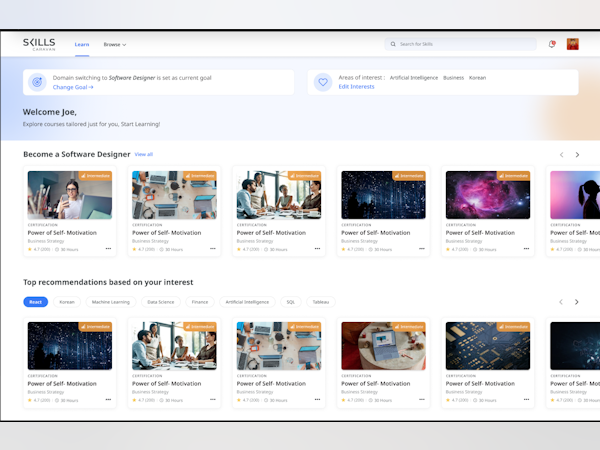Select the Finance filter chip
This screenshot has width=600, height=450.
(x=200, y=302)
